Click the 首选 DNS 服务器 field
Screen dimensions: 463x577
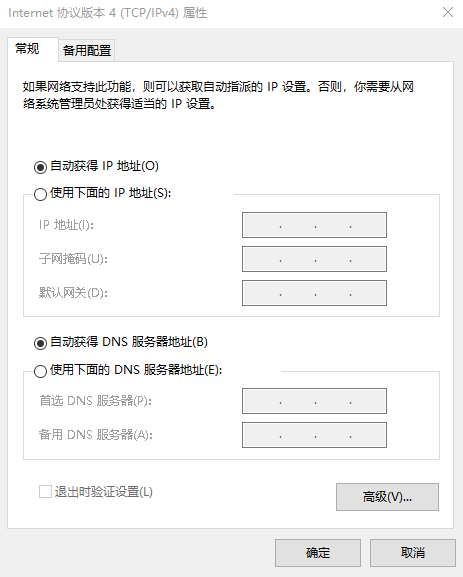314,401
